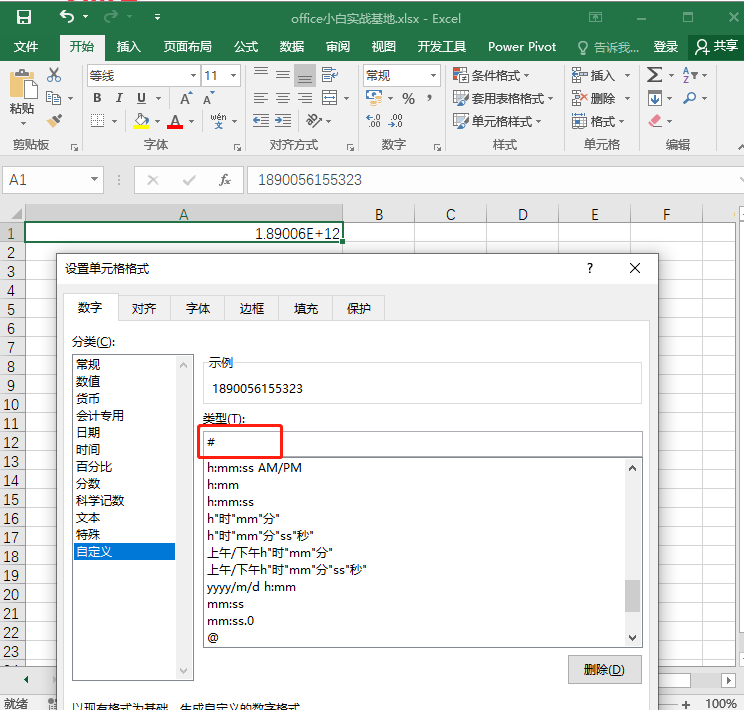Viewport: 744px width, 710px height.
Task: Switch to 公式 ribbon tab
Action: (x=246, y=47)
